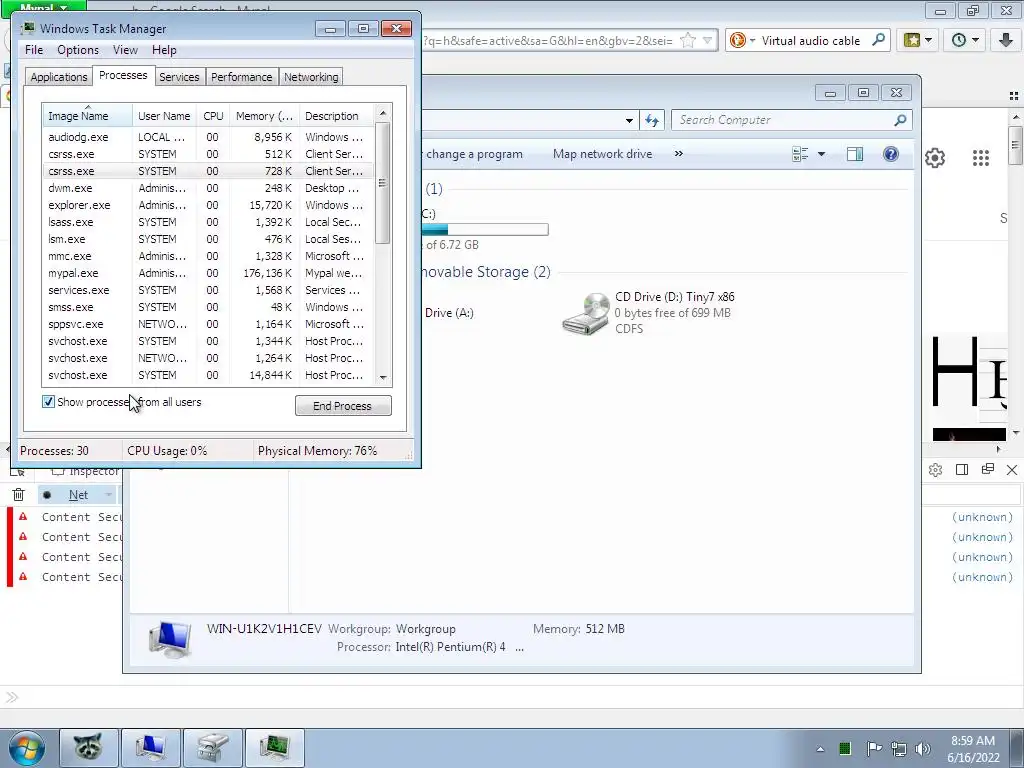Open DuckDuckGo search engine selector icon
Image resolution: width=1024 pixels, height=768 pixels.
(x=737, y=40)
